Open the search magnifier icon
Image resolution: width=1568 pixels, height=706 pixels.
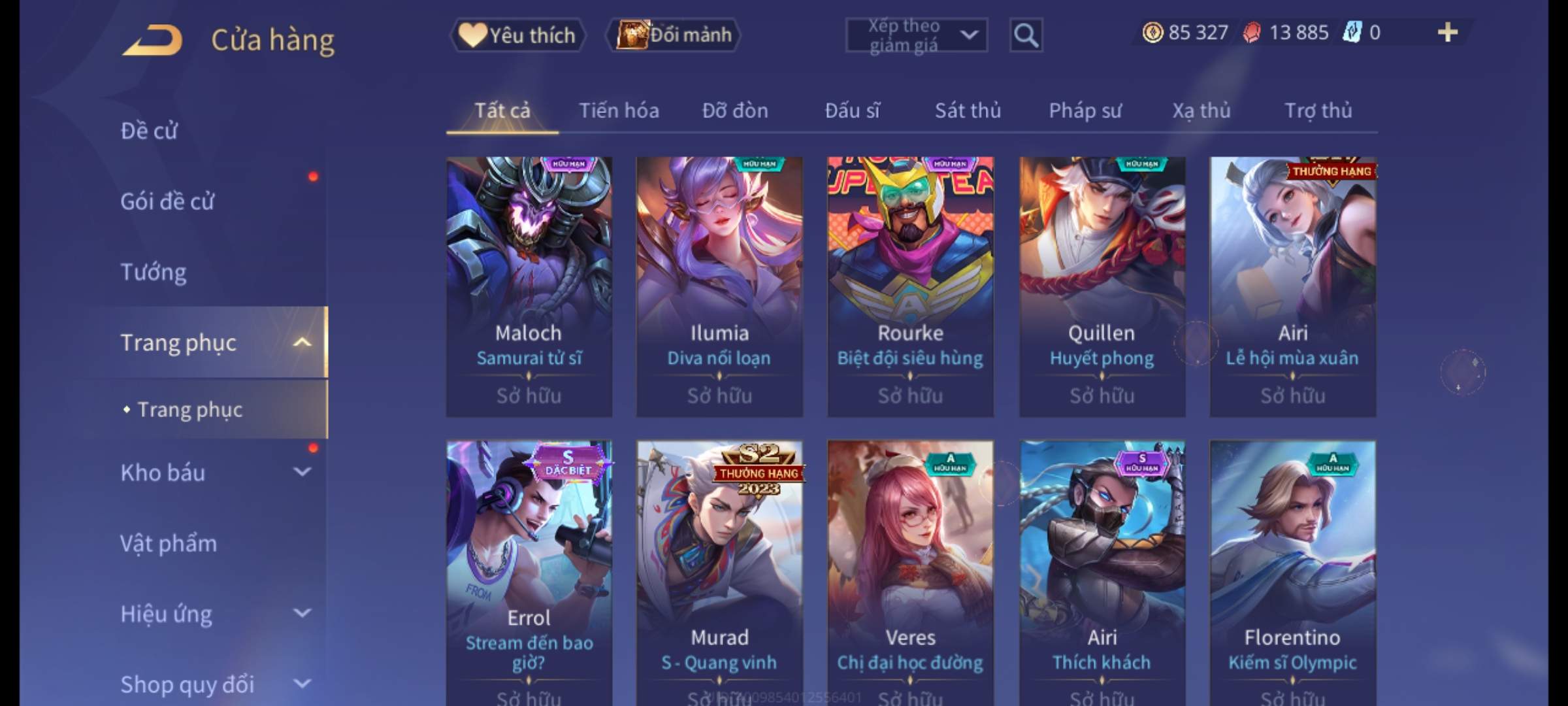(x=1026, y=35)
